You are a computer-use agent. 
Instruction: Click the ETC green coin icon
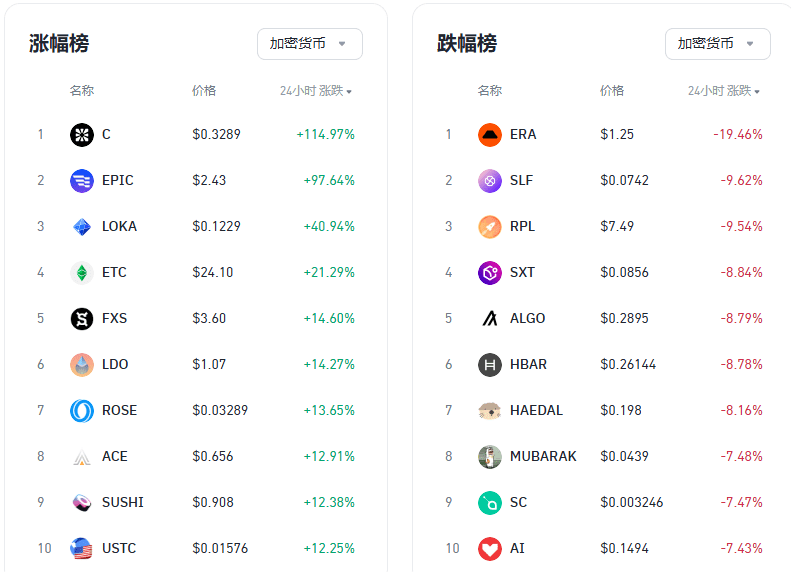pyautogui.click(x=82, y=272)
